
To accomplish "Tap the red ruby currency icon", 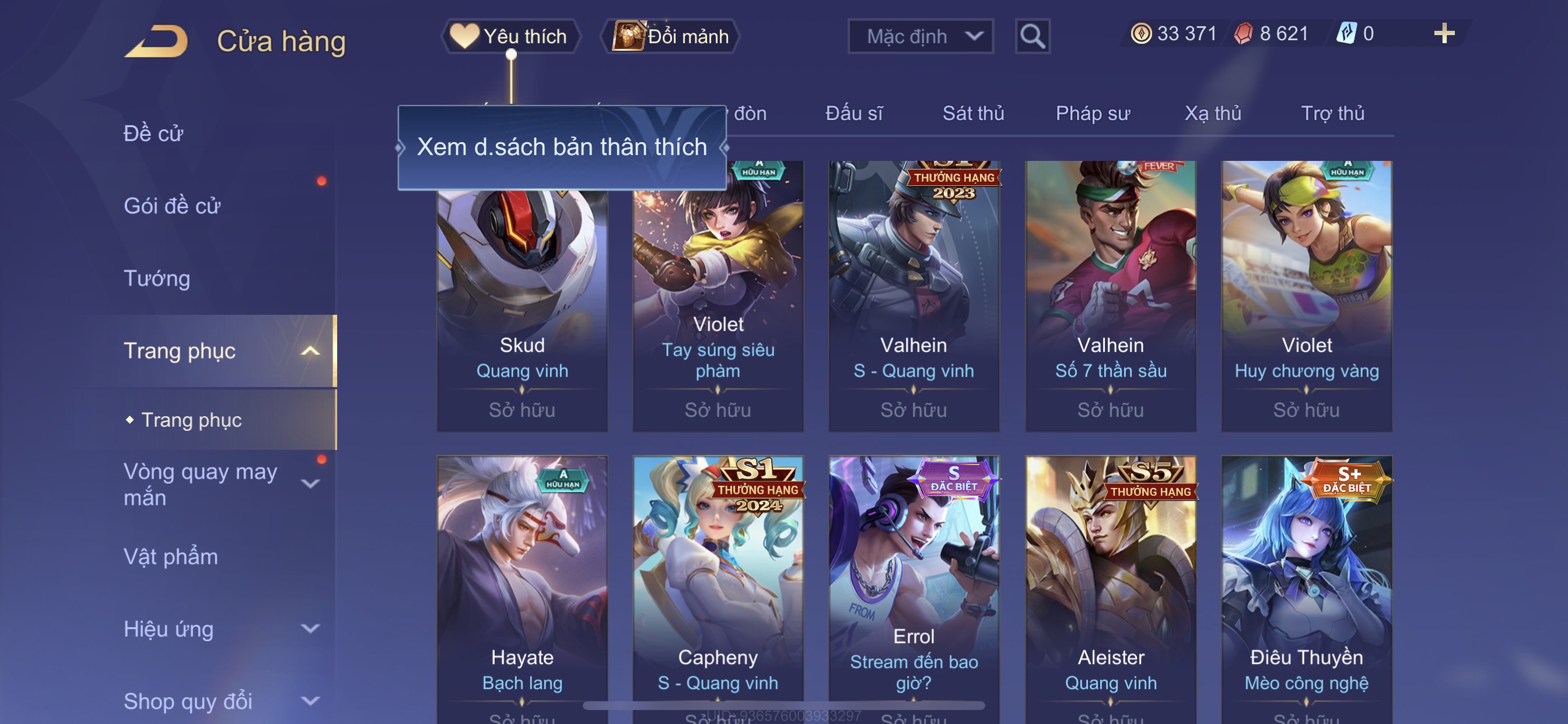I will point(1243,33).
